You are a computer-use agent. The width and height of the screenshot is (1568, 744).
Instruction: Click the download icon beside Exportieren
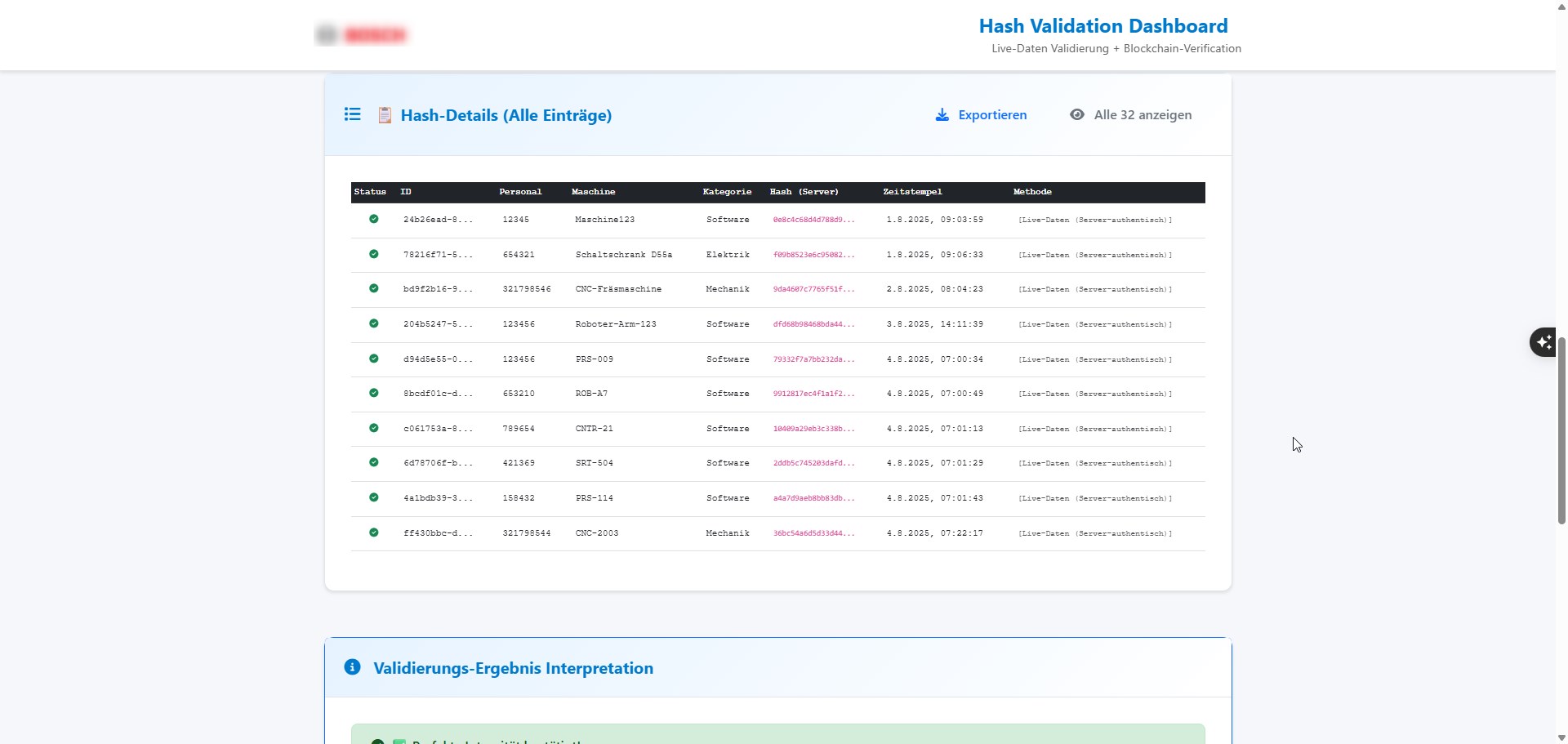click(x=942, y=114)
